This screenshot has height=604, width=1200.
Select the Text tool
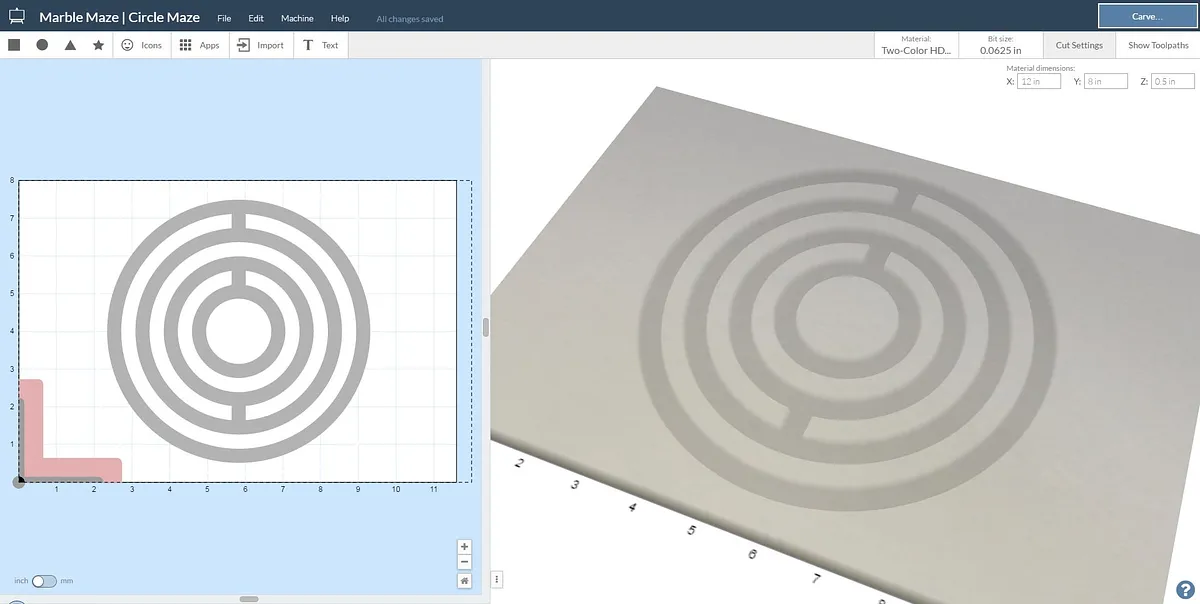pos(320,45)
